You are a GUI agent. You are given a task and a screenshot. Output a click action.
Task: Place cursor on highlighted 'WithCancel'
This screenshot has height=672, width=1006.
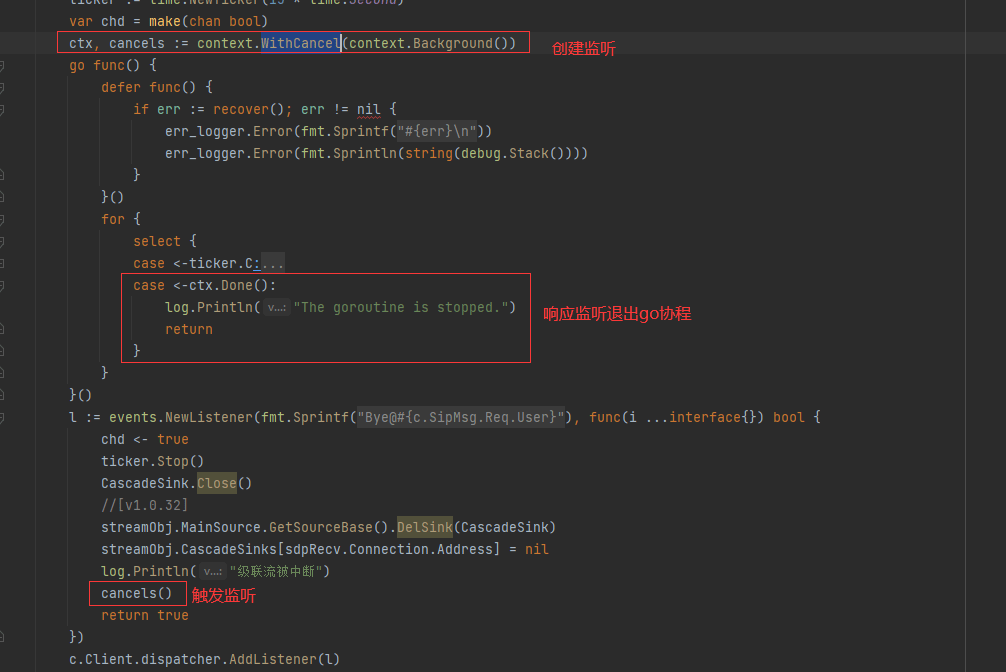click(300, 44)
